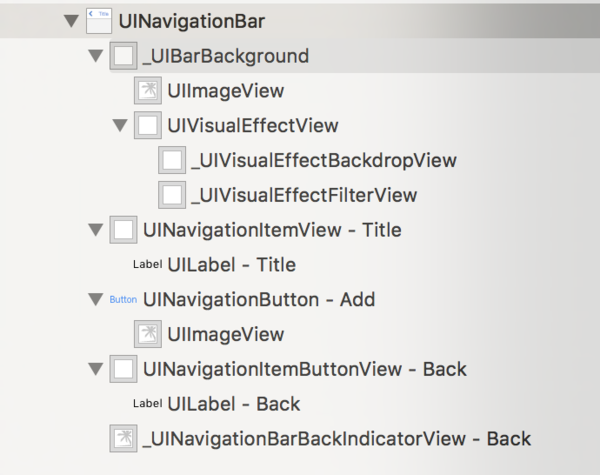The width and height of the screenshot is (600, 475).
Task: Click the image icon of the first UIImageView
Action: click(148, 91)
